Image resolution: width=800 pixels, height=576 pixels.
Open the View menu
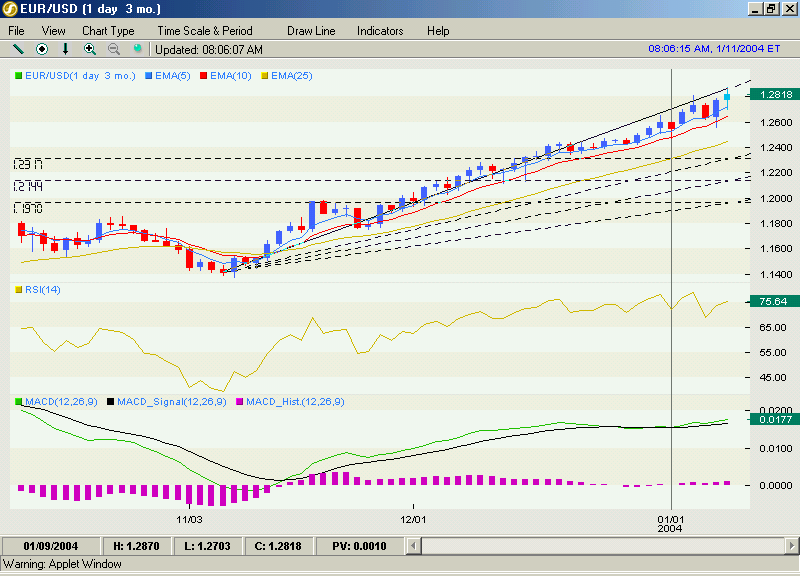click(x=54, y=31)
